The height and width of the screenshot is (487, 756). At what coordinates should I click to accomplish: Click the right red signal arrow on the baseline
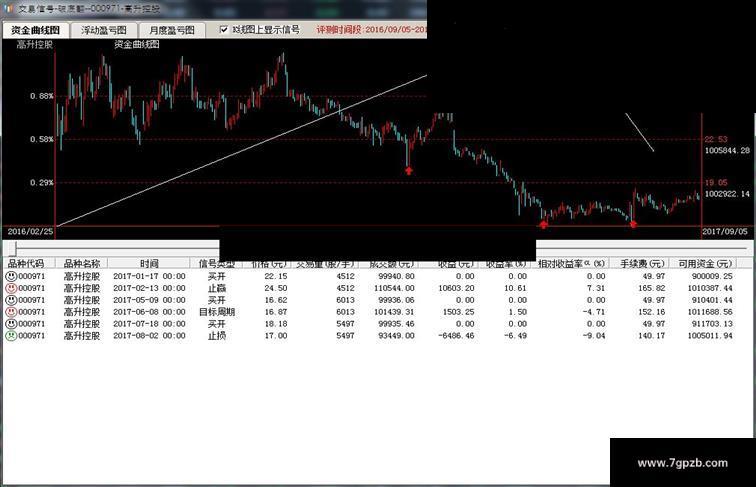pyautogui.click(x=633, y=224)
